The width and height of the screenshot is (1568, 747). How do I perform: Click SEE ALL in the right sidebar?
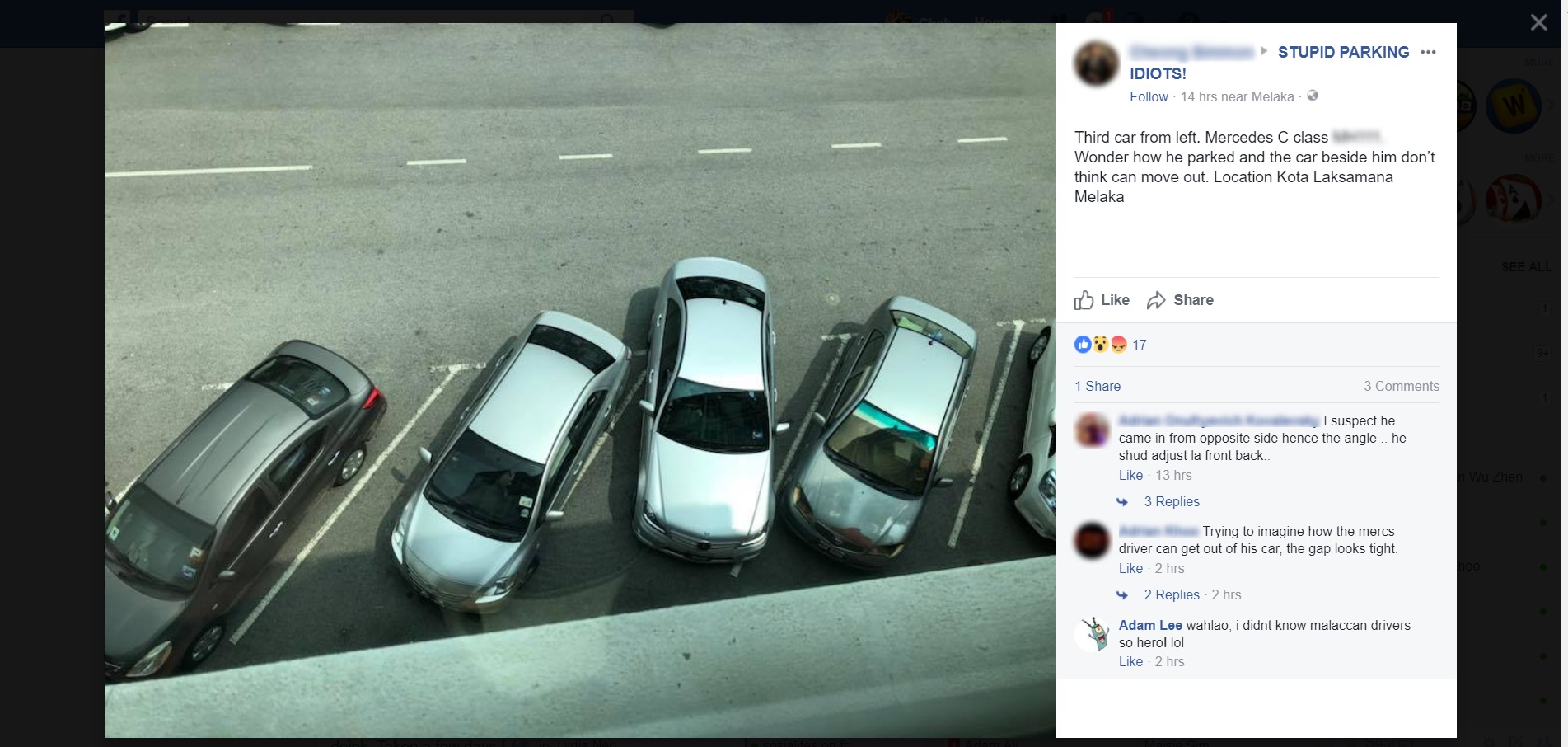(1525, 266)
